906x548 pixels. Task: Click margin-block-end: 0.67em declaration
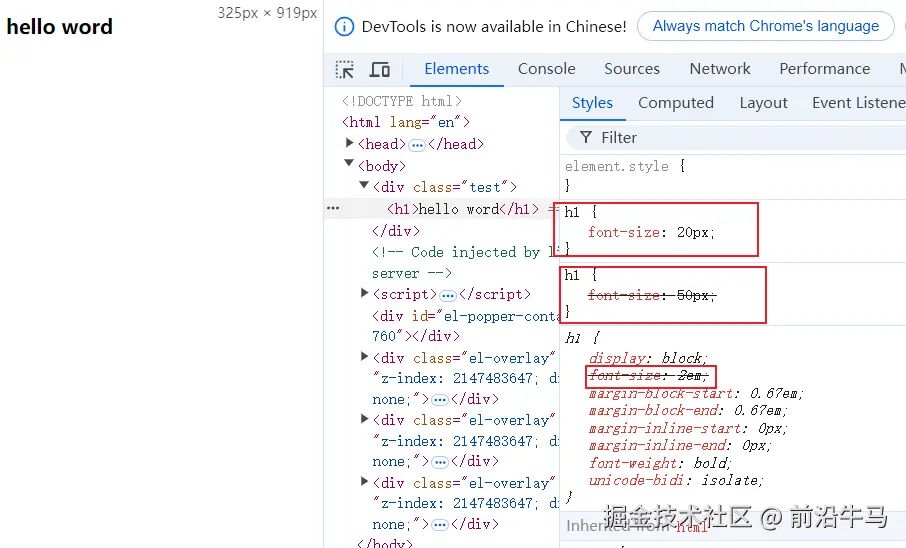point(688,410)
